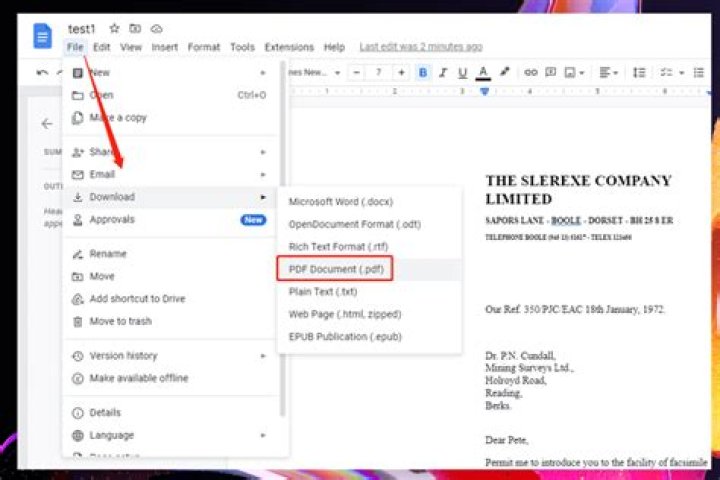Open the Insert menu
Image resolution: width=720 pixels, height=480 pixels.
pyautogui.click(x=164, y=47)
